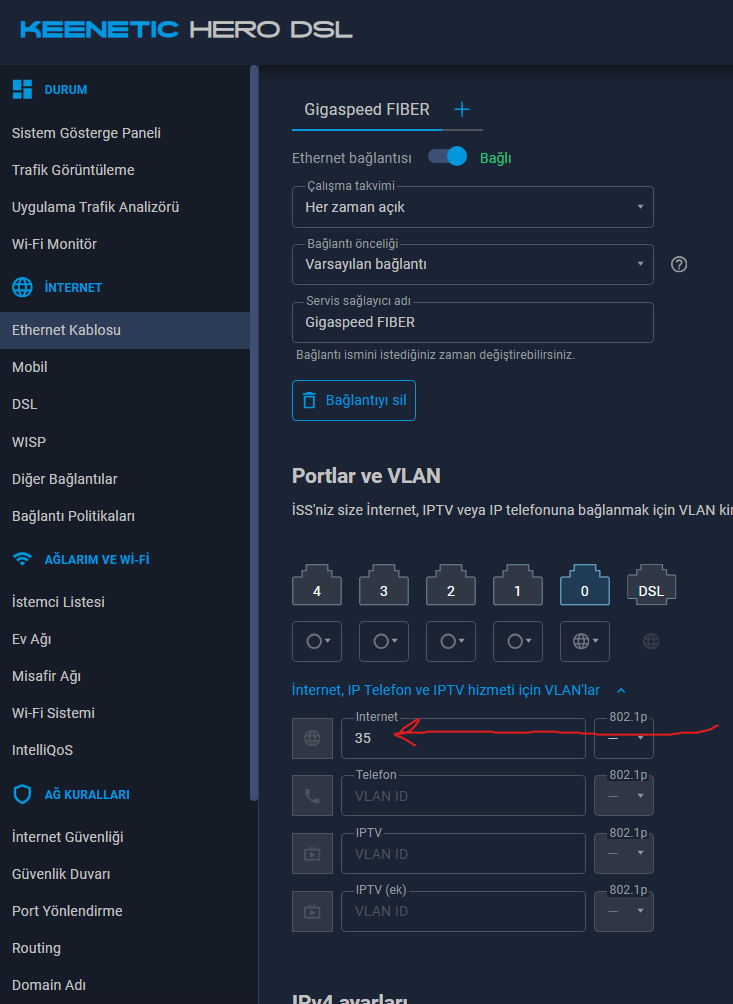
Task: Click the Servis sağlayıcı adı input field
Action: [472, 322]
